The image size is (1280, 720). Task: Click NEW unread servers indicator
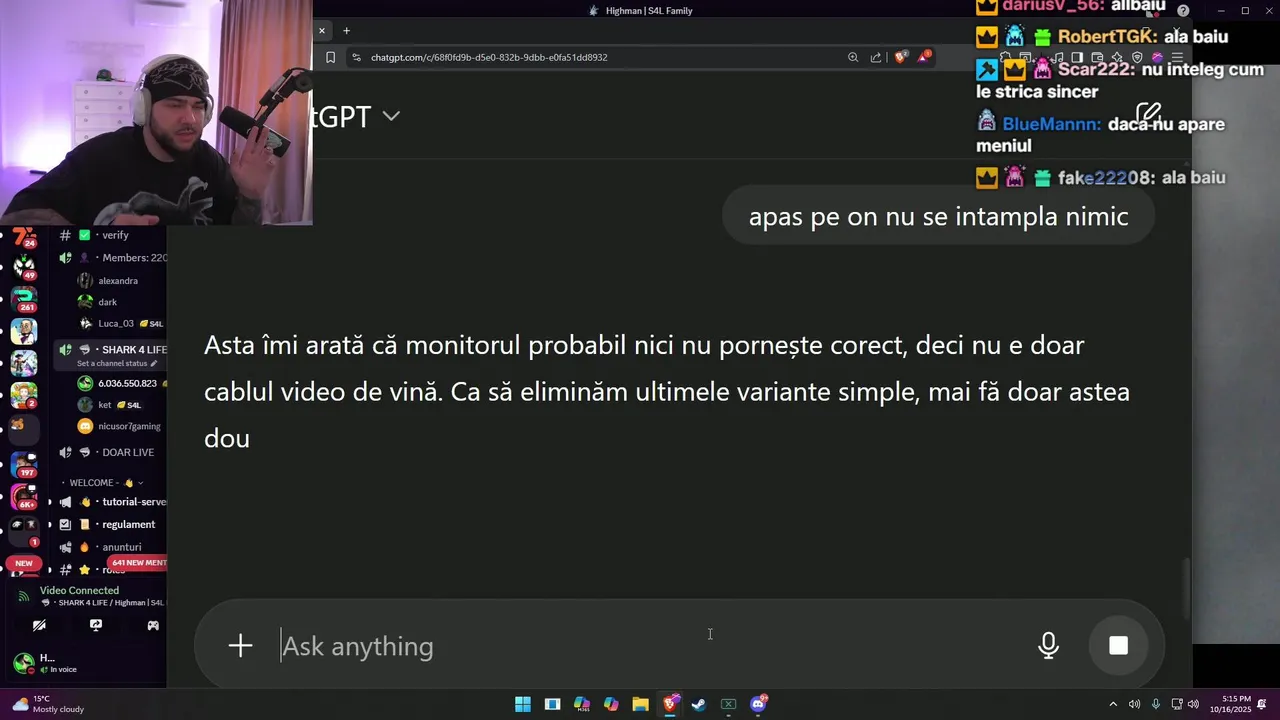[x=24, y=563]
